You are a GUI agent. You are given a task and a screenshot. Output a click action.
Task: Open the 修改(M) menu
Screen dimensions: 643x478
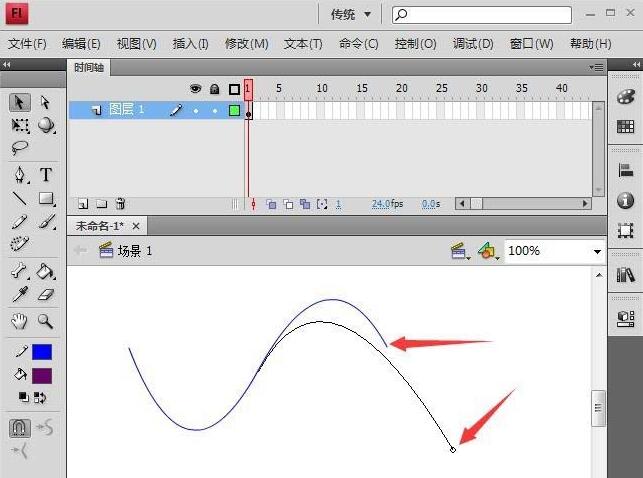click(x=246, y=44)
